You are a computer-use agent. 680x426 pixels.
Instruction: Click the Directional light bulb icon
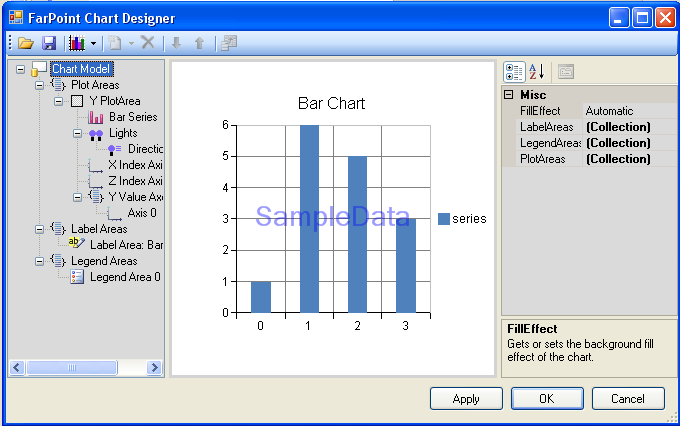pyautogui.click(x=114, y=150)
